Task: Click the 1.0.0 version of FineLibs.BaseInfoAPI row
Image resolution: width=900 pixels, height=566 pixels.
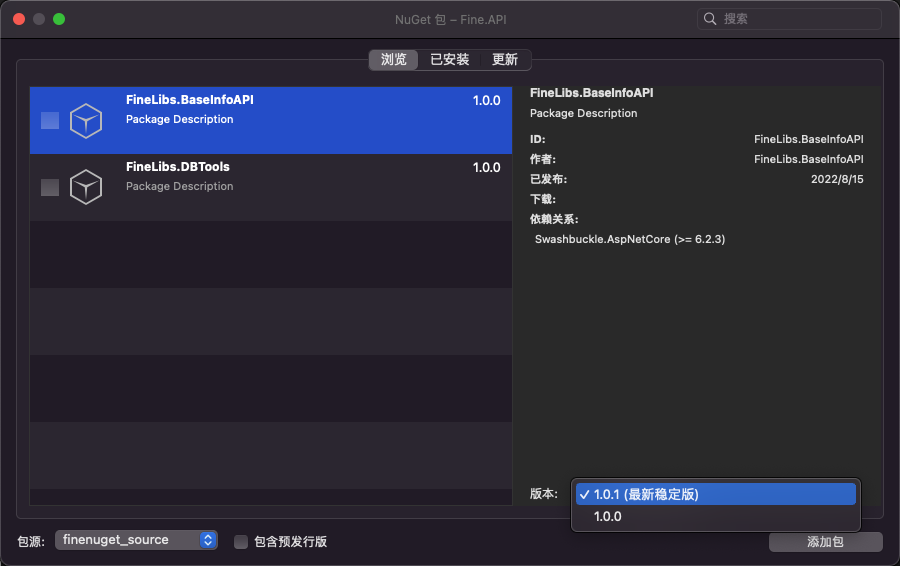Action: (x=486, y=100)
